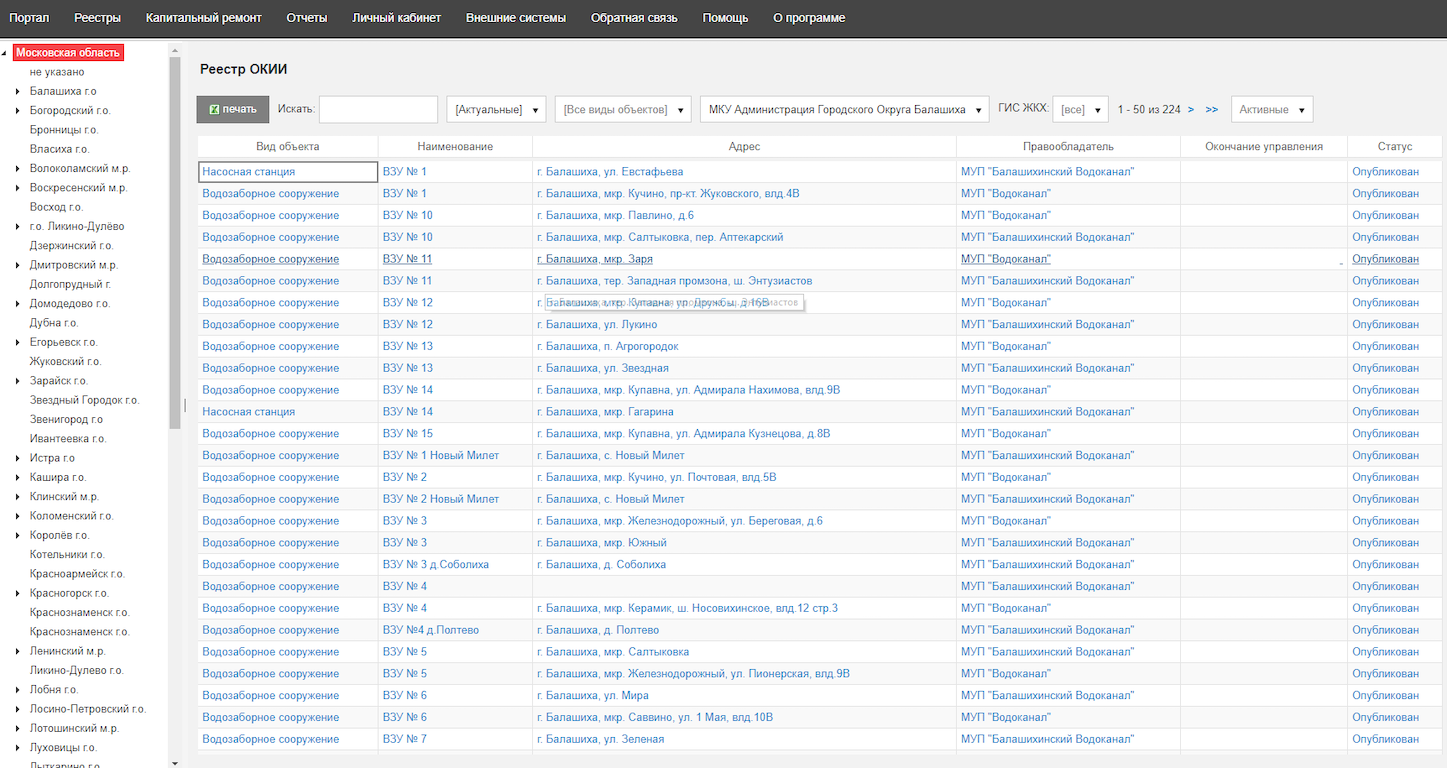The height and width of the screenshot is (768, 1447).
Task: Collapse the Московская область tree node
Action: pyautogui.click(x=5, y=53)
